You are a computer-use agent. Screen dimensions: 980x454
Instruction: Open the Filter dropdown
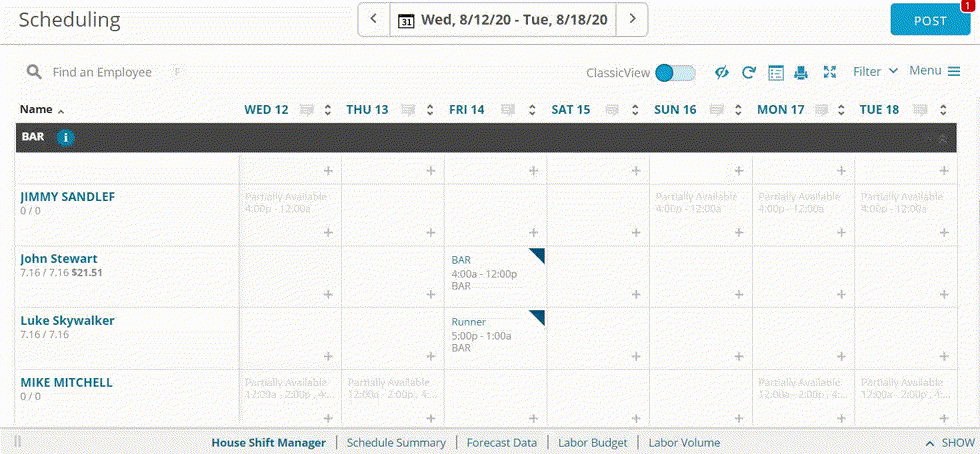coord(875,71)
